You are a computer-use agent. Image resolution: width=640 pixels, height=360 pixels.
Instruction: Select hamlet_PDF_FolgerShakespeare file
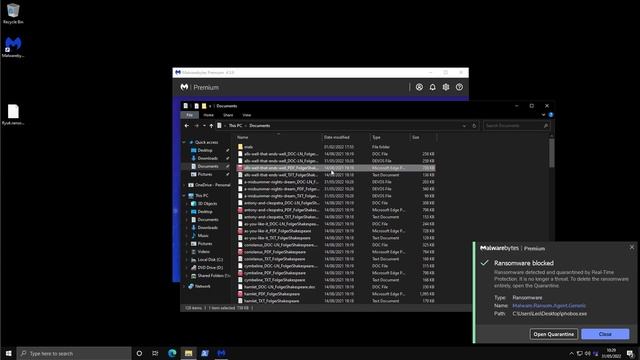[336, 294]
